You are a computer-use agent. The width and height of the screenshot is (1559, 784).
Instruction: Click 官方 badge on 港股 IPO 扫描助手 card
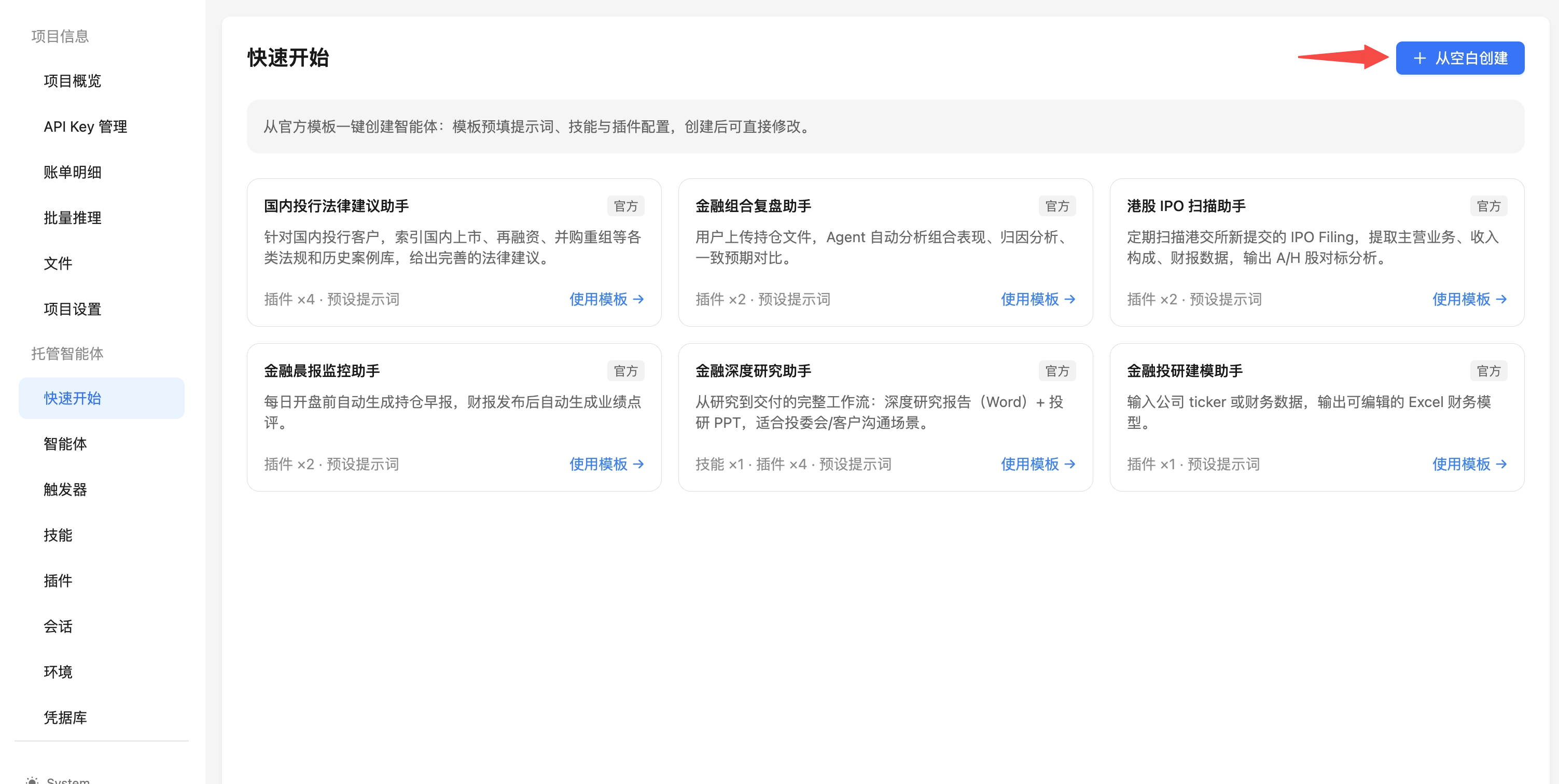1489,206
